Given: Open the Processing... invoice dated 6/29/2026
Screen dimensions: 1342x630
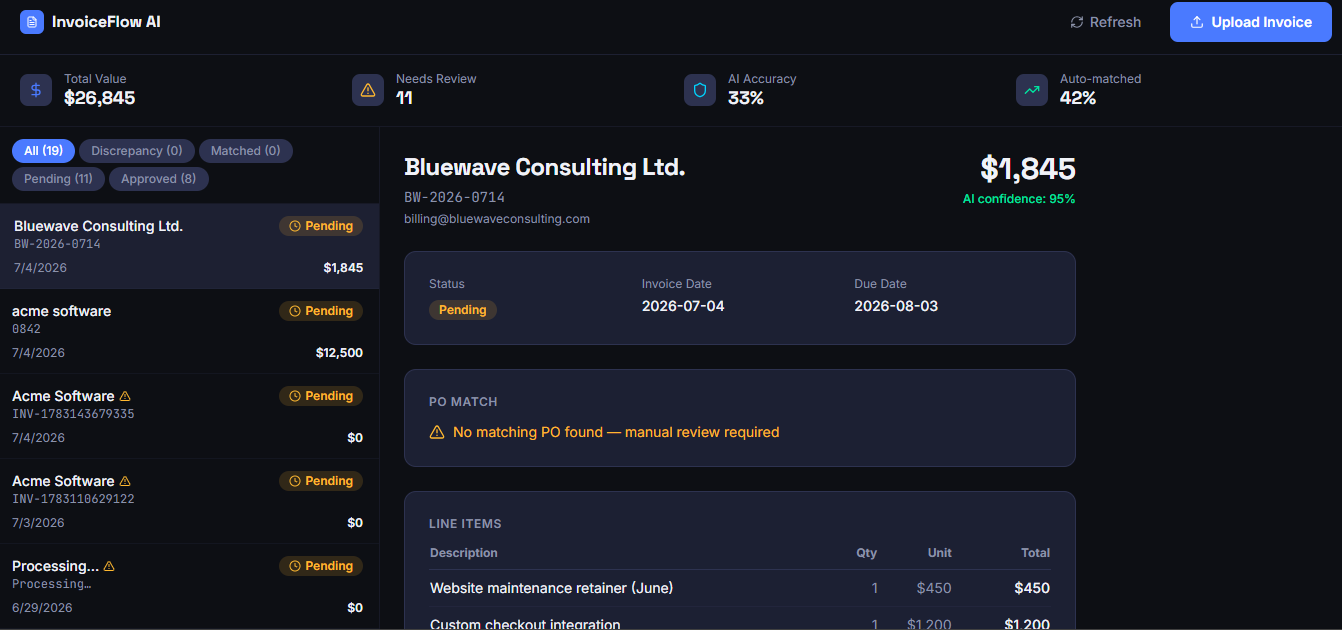Looking at the screenshot, I should (x=189, y=587).
